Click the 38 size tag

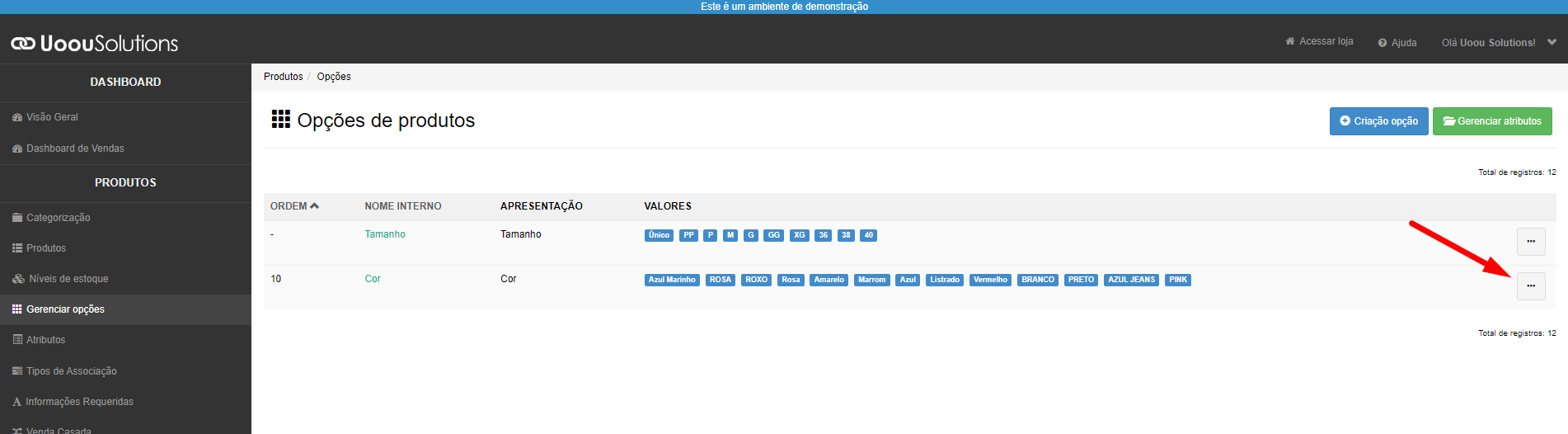(846, 235)
